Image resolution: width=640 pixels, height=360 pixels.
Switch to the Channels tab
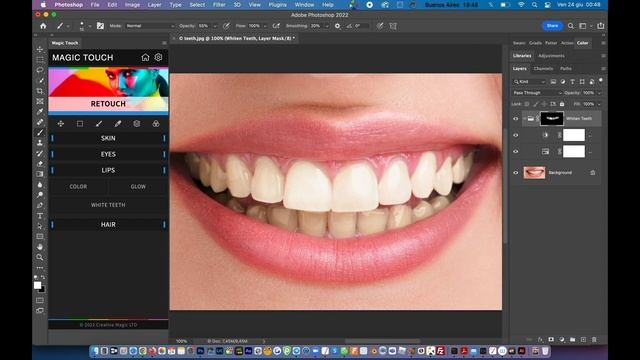point(543,69)
